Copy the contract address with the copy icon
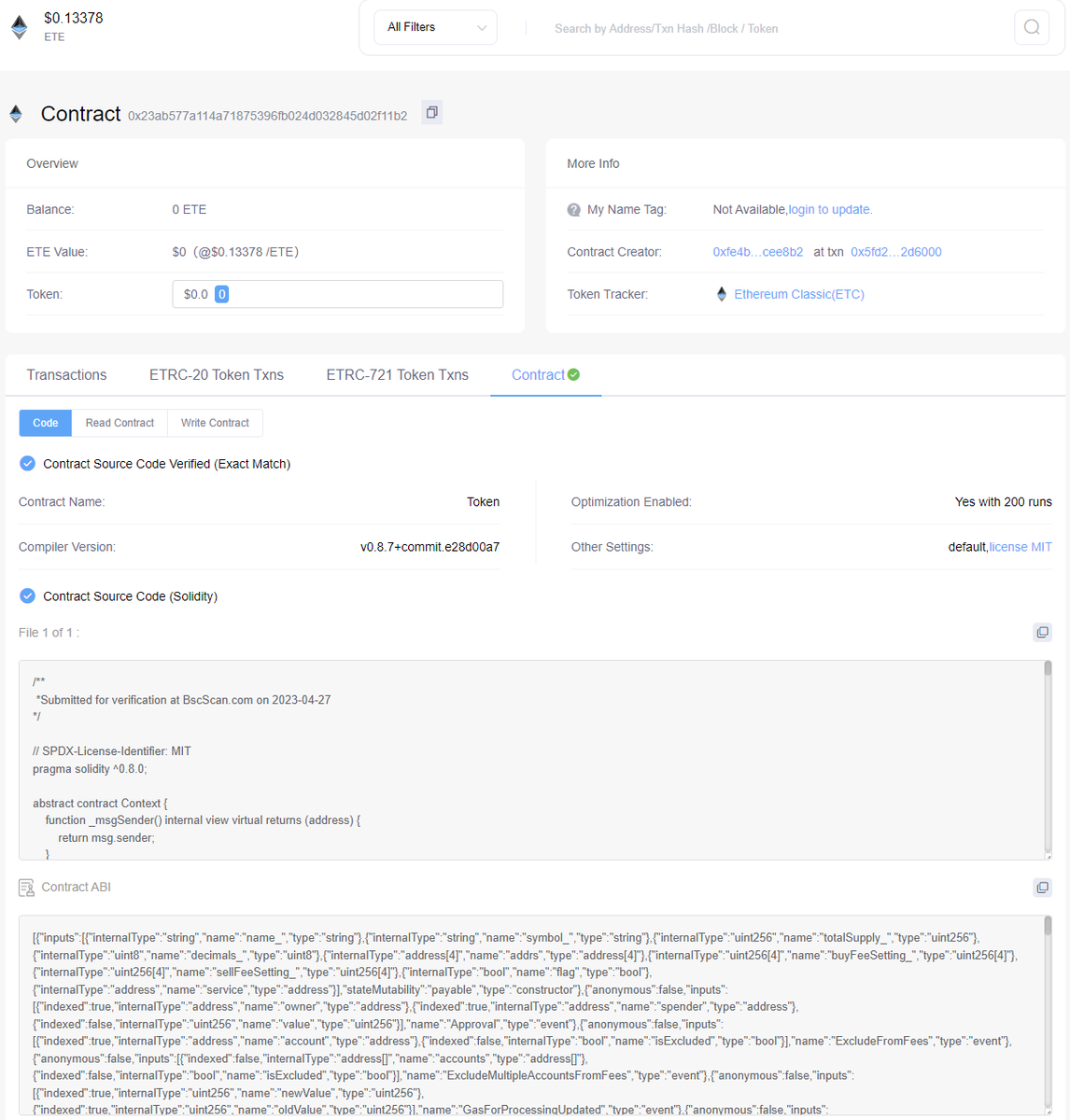The width and height of the screenshot is (1070, 1120). click(431, 113)
